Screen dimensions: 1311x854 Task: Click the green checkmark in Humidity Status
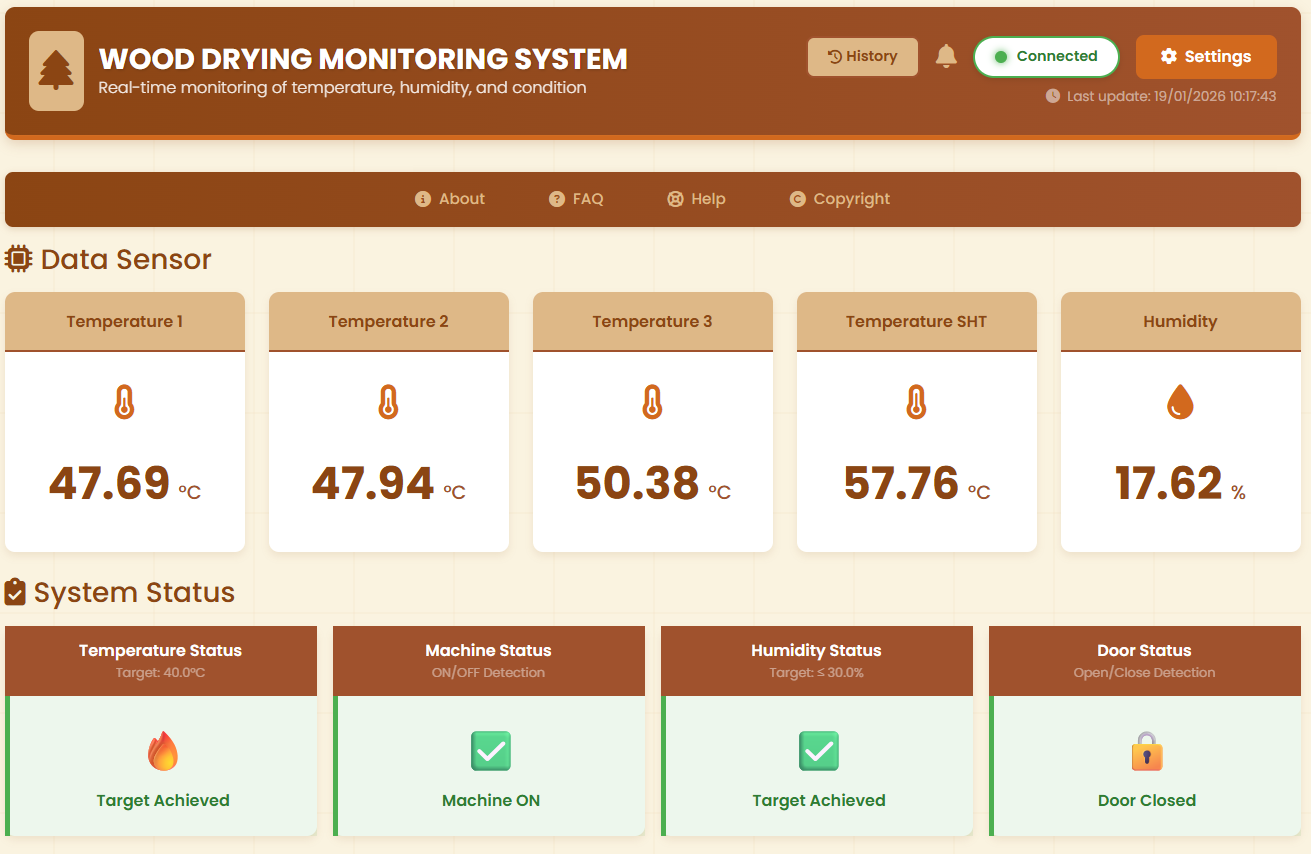819,751
